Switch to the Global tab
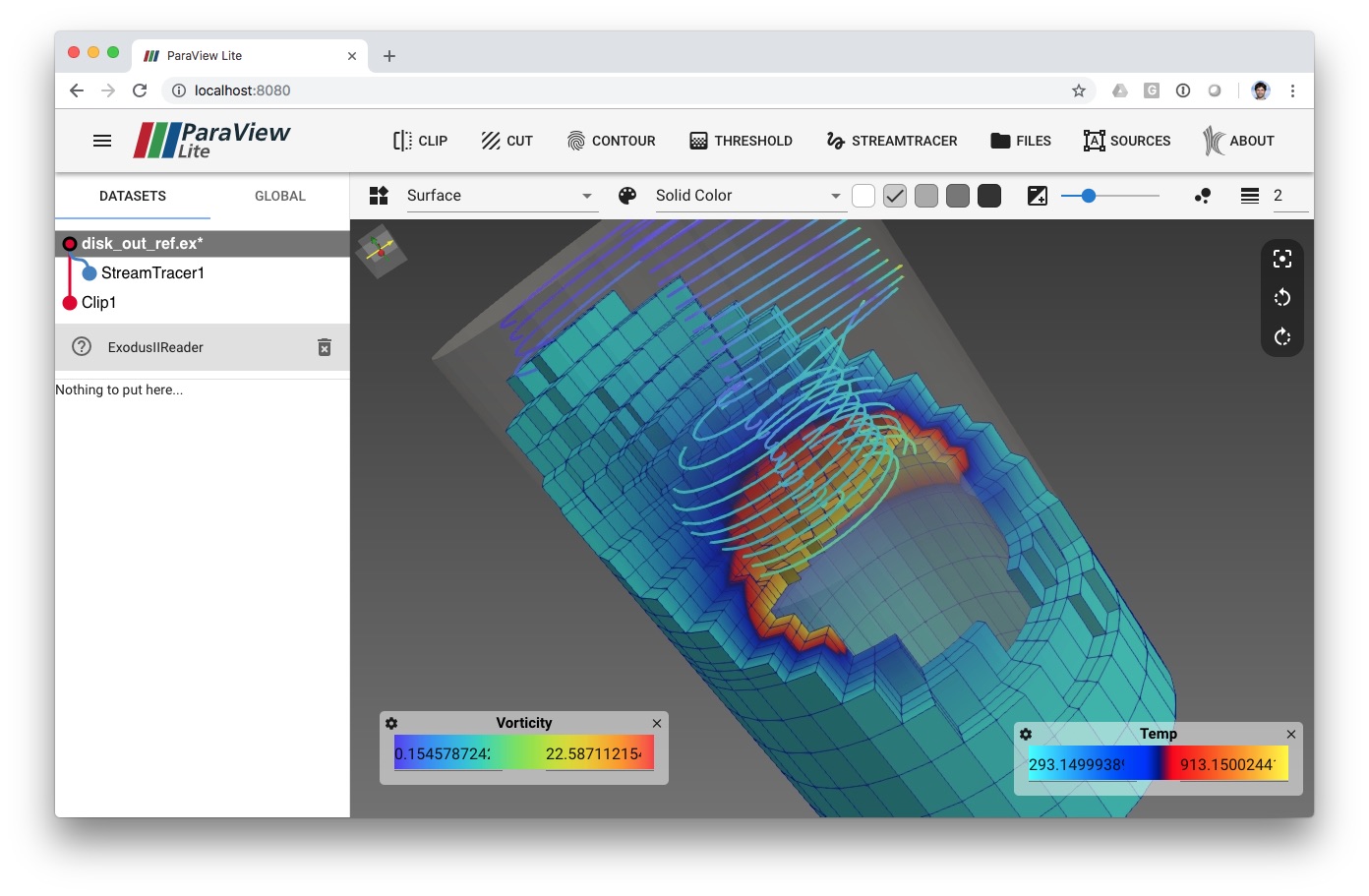The image size is (1369, 896). [x=280, y=196]
